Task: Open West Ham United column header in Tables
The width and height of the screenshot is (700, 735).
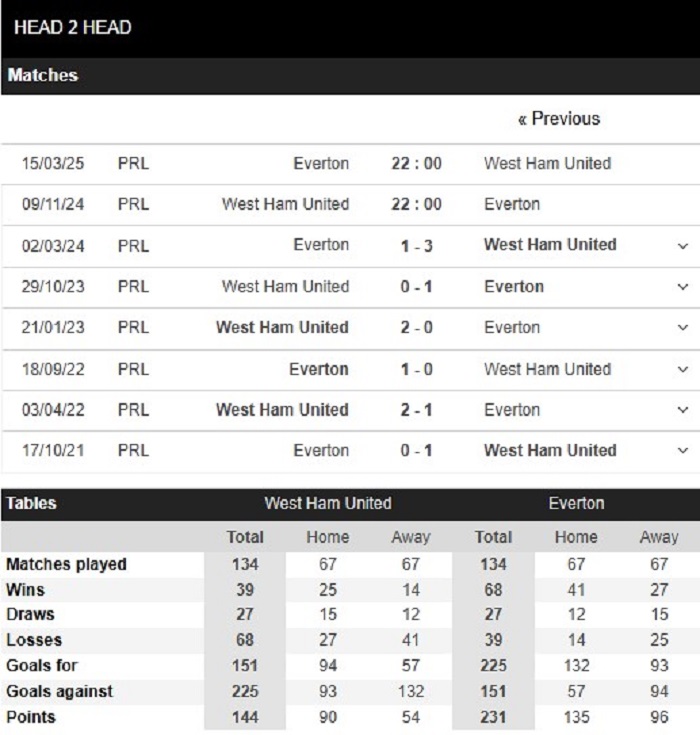Action: click(328, 503)
